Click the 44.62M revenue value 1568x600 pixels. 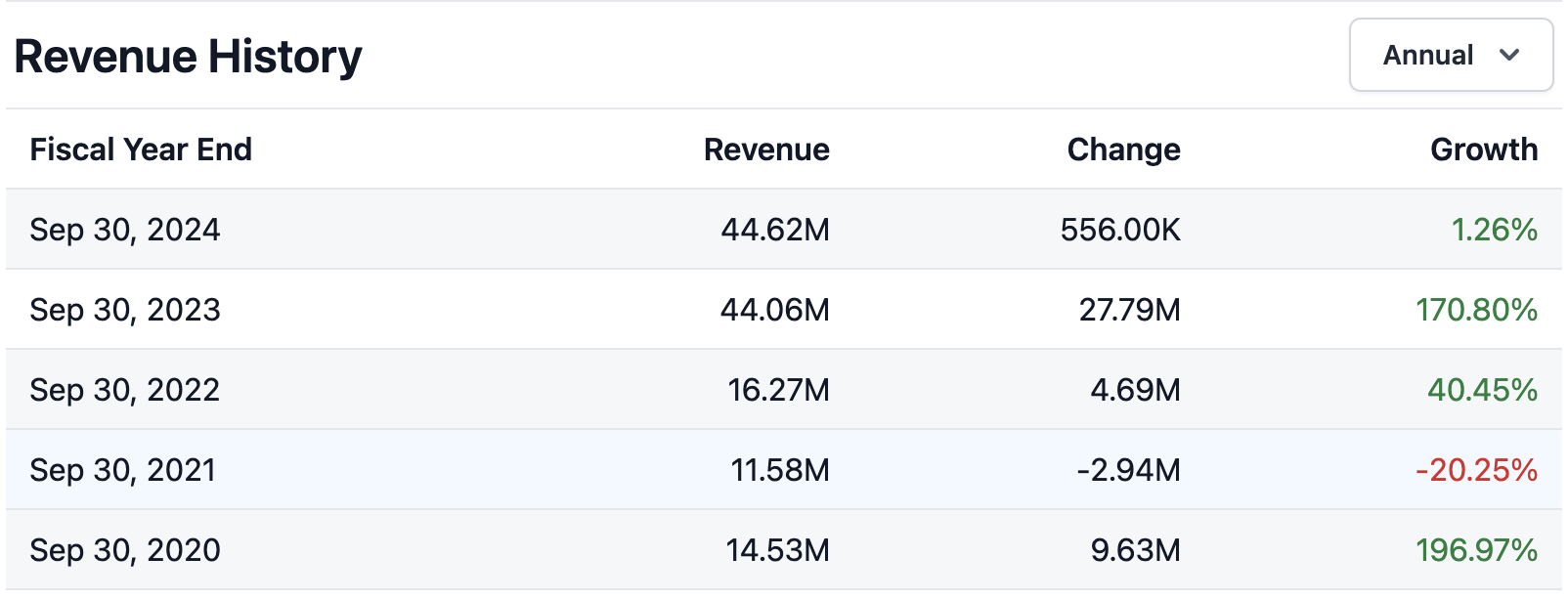pyautogui.click(x=775, y=230)
